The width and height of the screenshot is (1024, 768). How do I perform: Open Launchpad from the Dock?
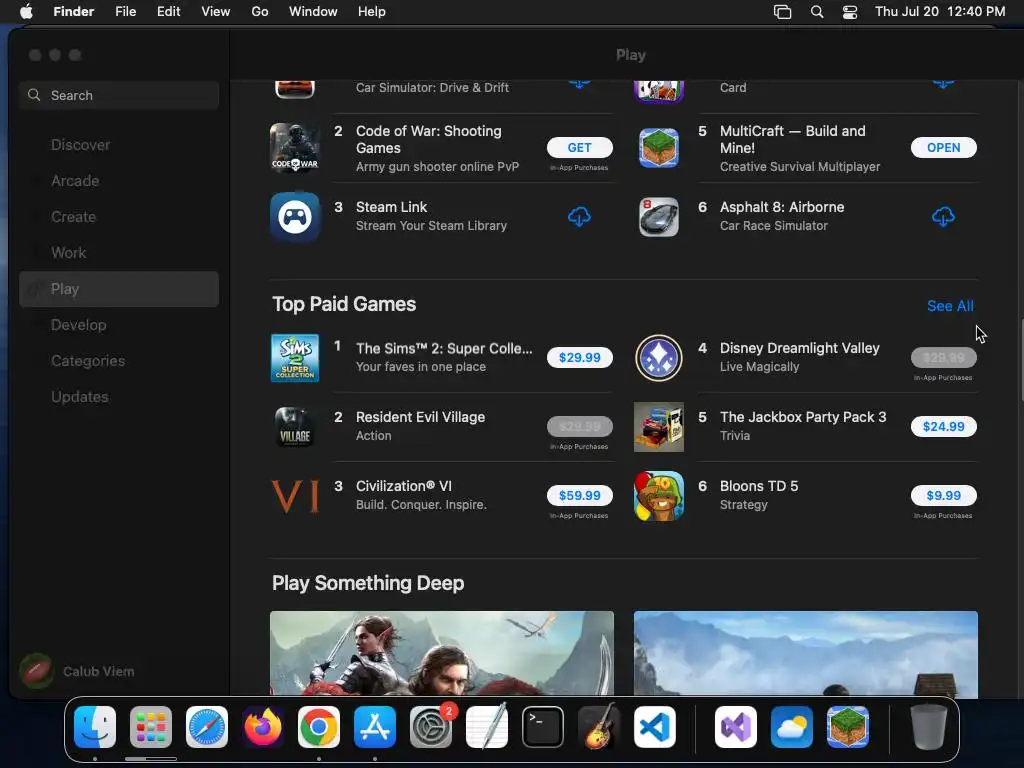(x=151, y=727)
